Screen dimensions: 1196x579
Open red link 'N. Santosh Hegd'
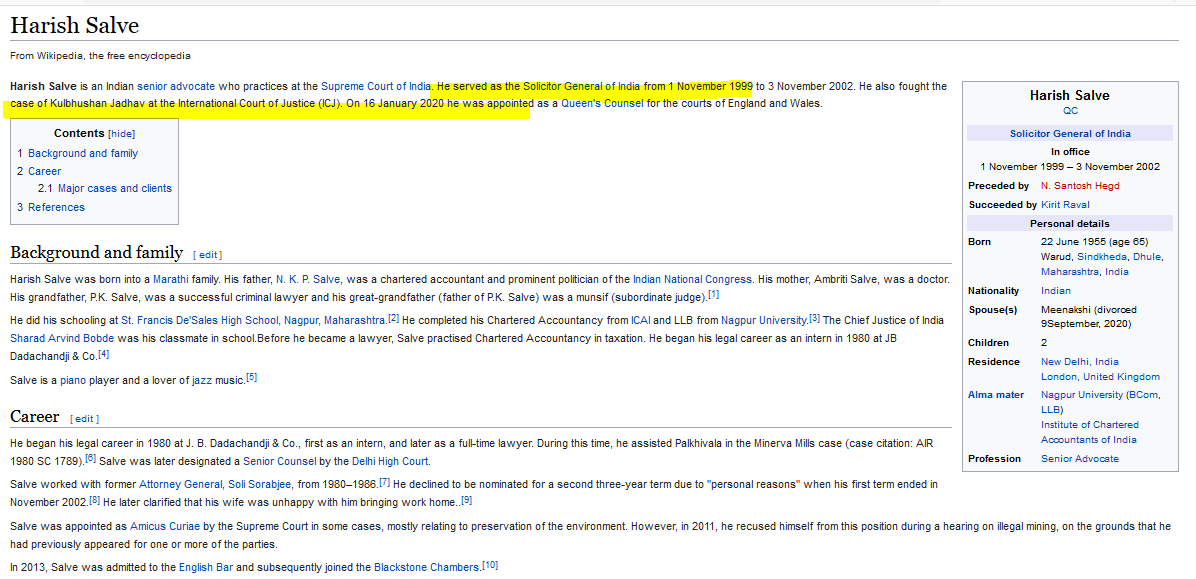click(x=1080, y=186)
